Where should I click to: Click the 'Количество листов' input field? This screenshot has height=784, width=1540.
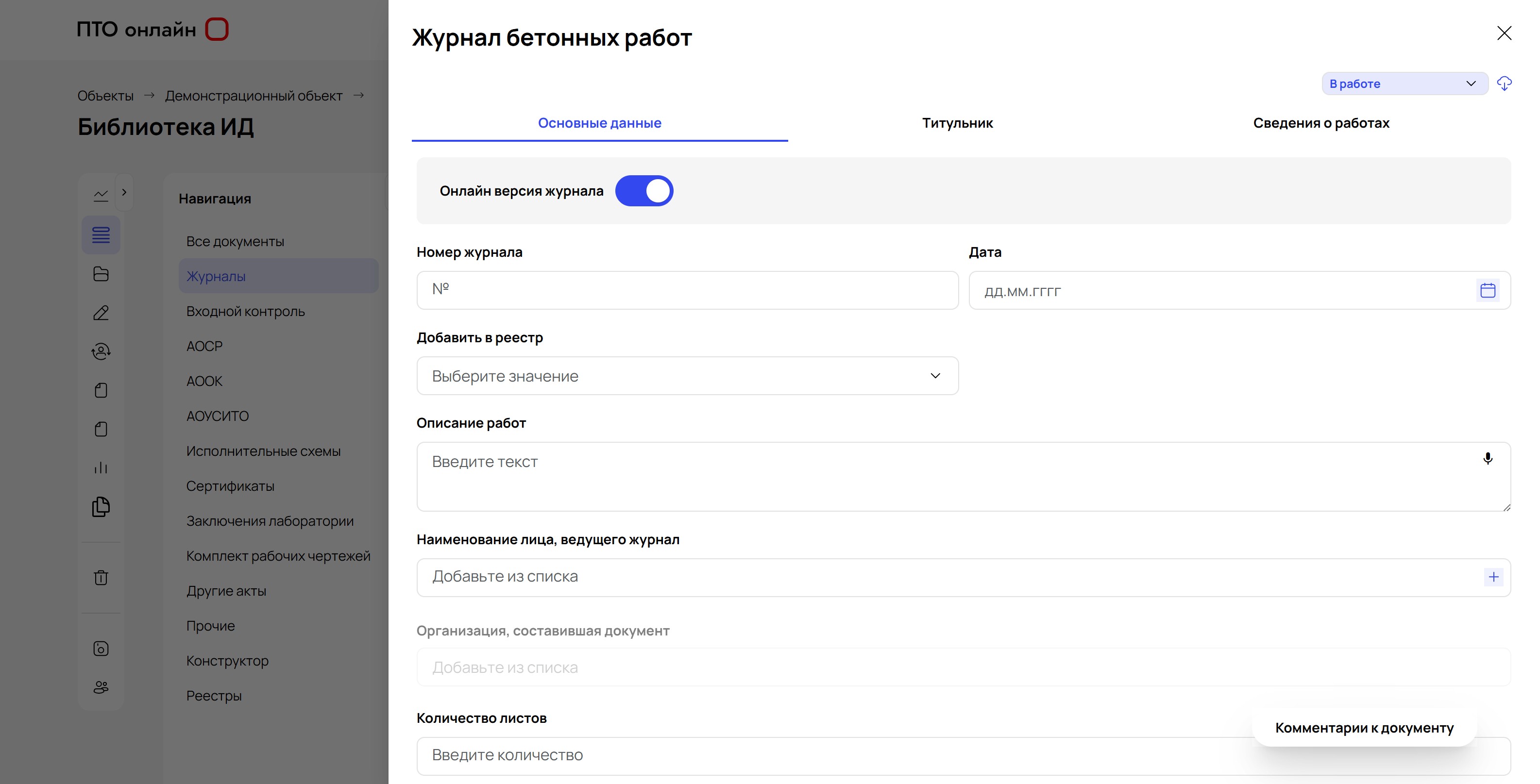point(963,755)
